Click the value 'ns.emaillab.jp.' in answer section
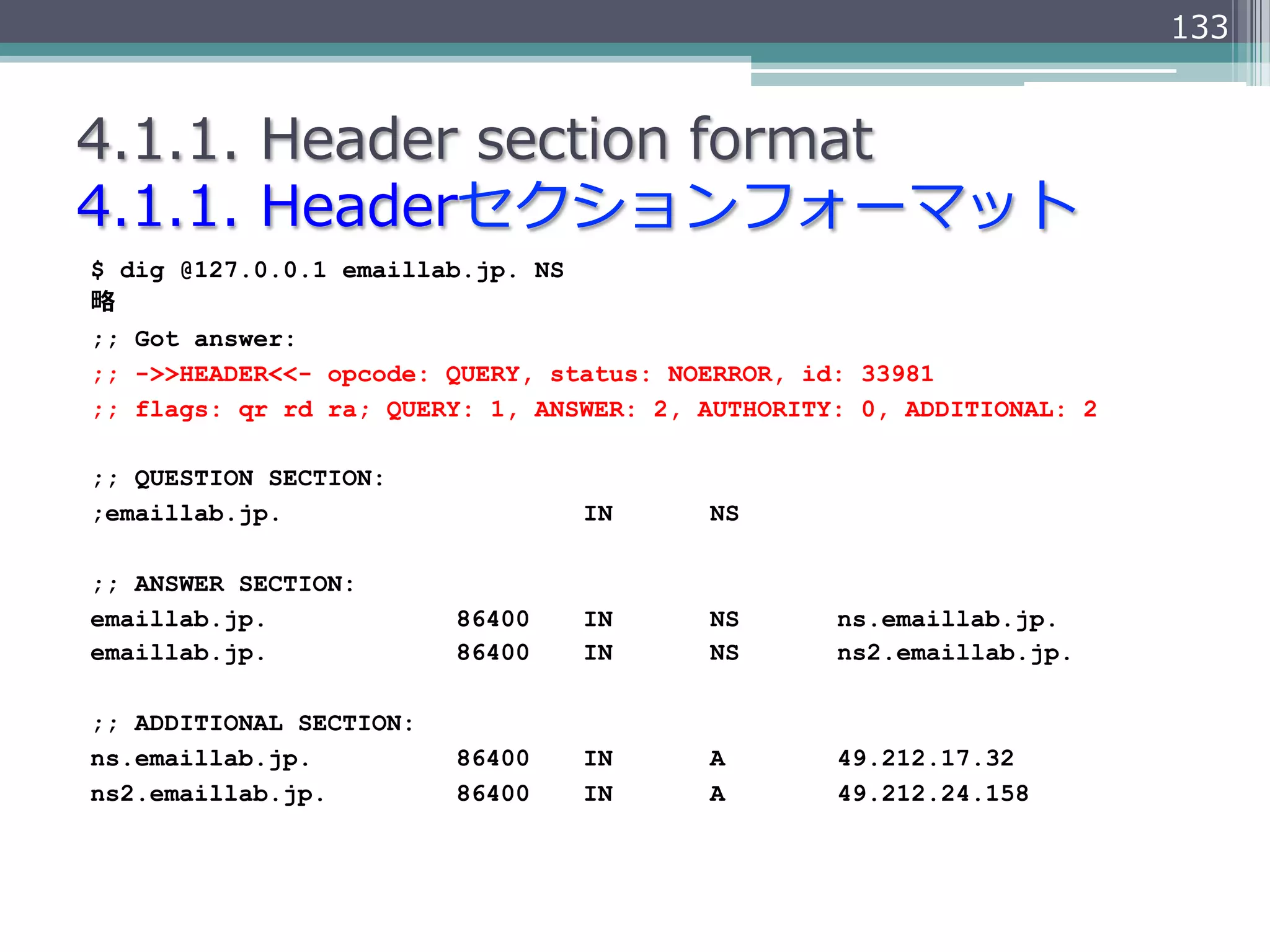Viewport: 1270px width, 952px height. pos(946,620)
